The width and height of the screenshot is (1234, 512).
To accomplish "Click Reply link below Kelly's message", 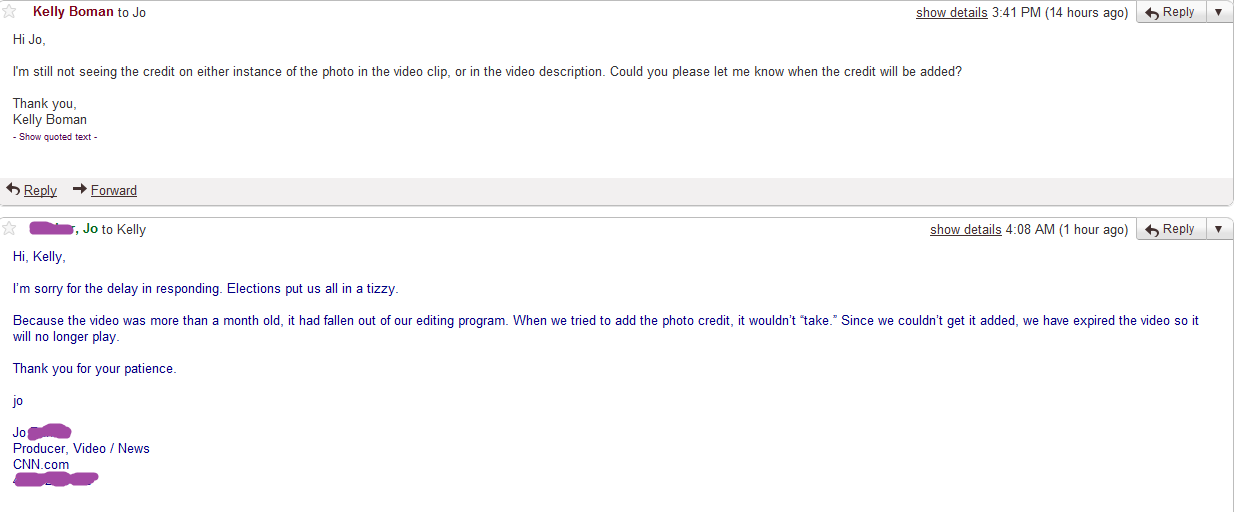I will [x=40, y=190].
